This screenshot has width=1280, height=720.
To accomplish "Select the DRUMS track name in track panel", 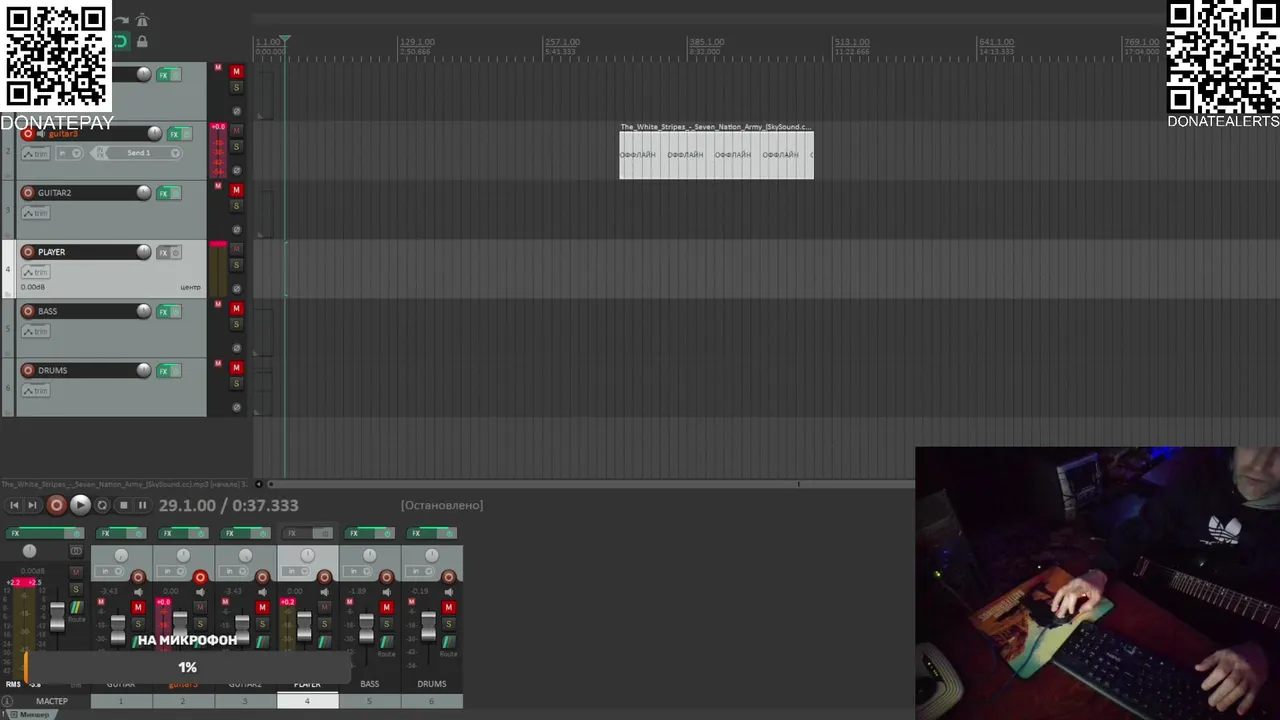I will coord(52,371).
